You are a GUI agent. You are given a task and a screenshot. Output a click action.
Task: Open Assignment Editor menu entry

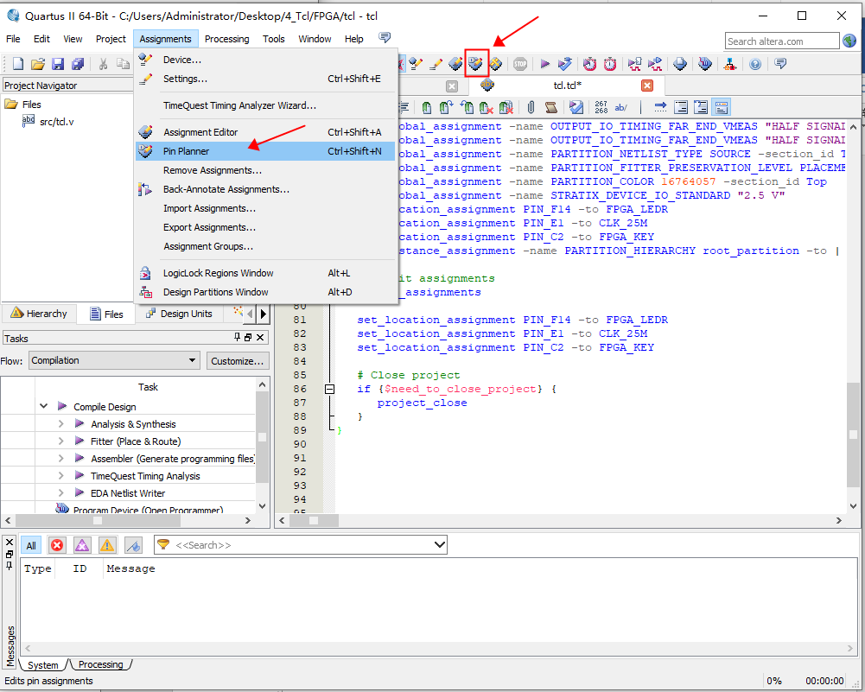coord(201,132)
